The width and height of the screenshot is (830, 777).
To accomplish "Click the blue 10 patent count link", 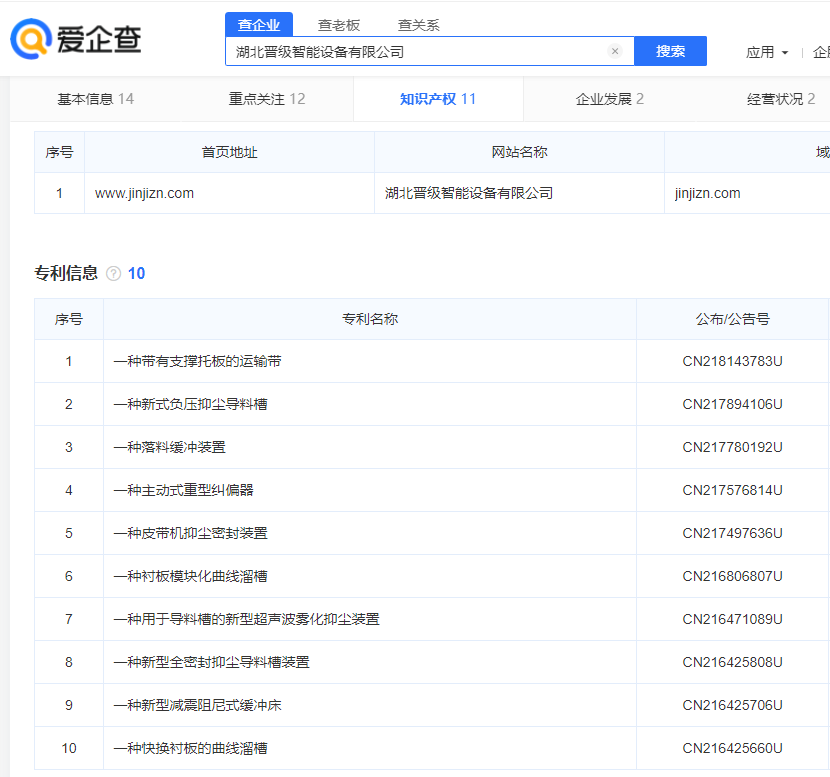I will tap(135, 273).
